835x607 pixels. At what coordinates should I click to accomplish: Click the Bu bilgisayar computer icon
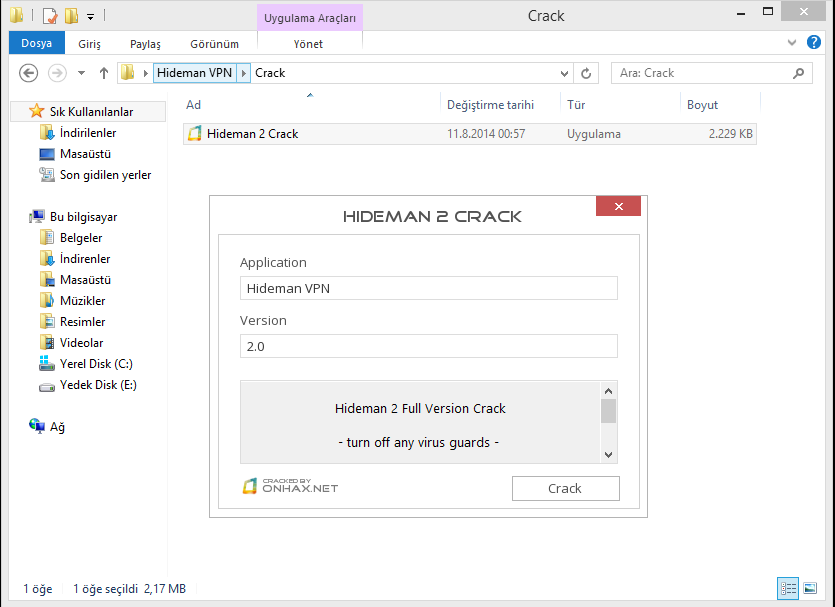[37, 216]
